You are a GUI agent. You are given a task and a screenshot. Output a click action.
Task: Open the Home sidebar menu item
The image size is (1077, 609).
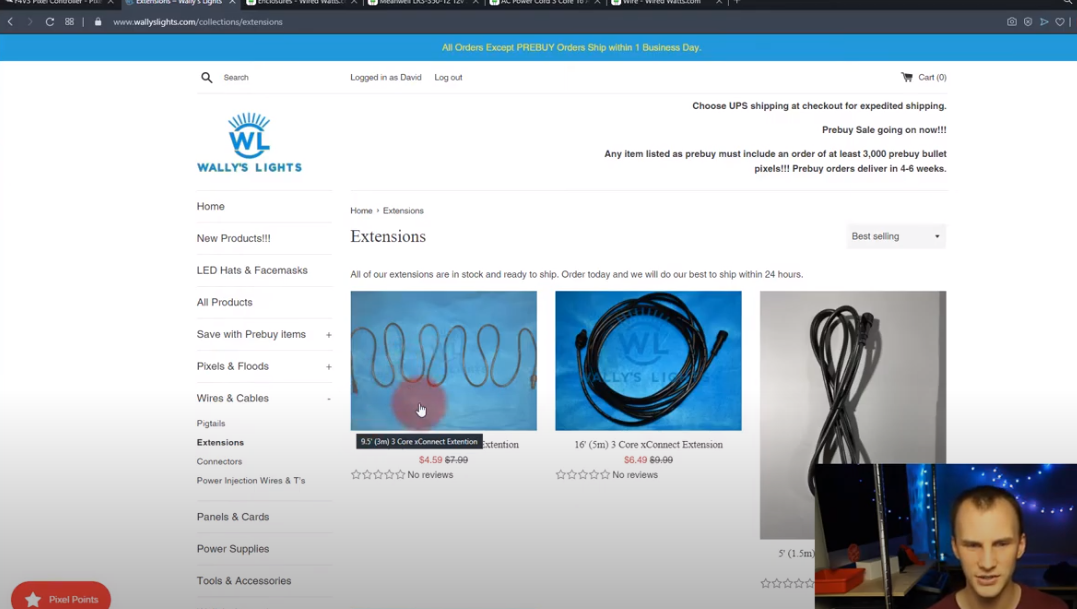tap(210, 206)
